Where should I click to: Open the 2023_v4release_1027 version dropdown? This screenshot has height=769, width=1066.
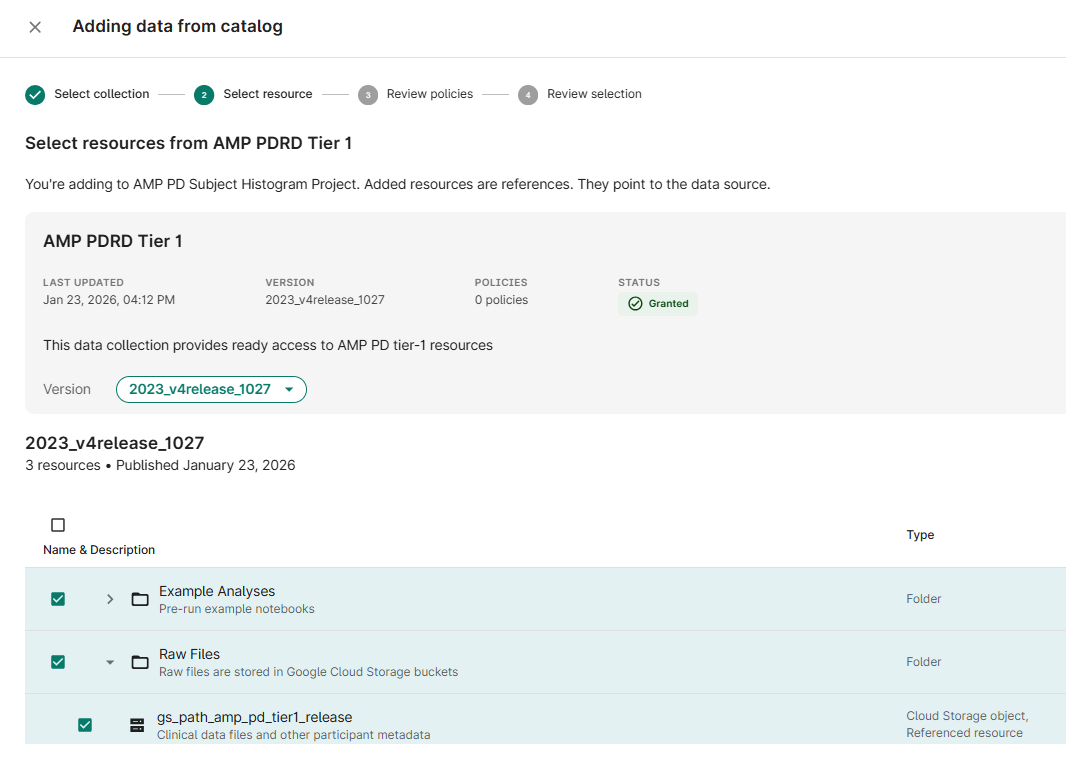[x=211, y=389]
